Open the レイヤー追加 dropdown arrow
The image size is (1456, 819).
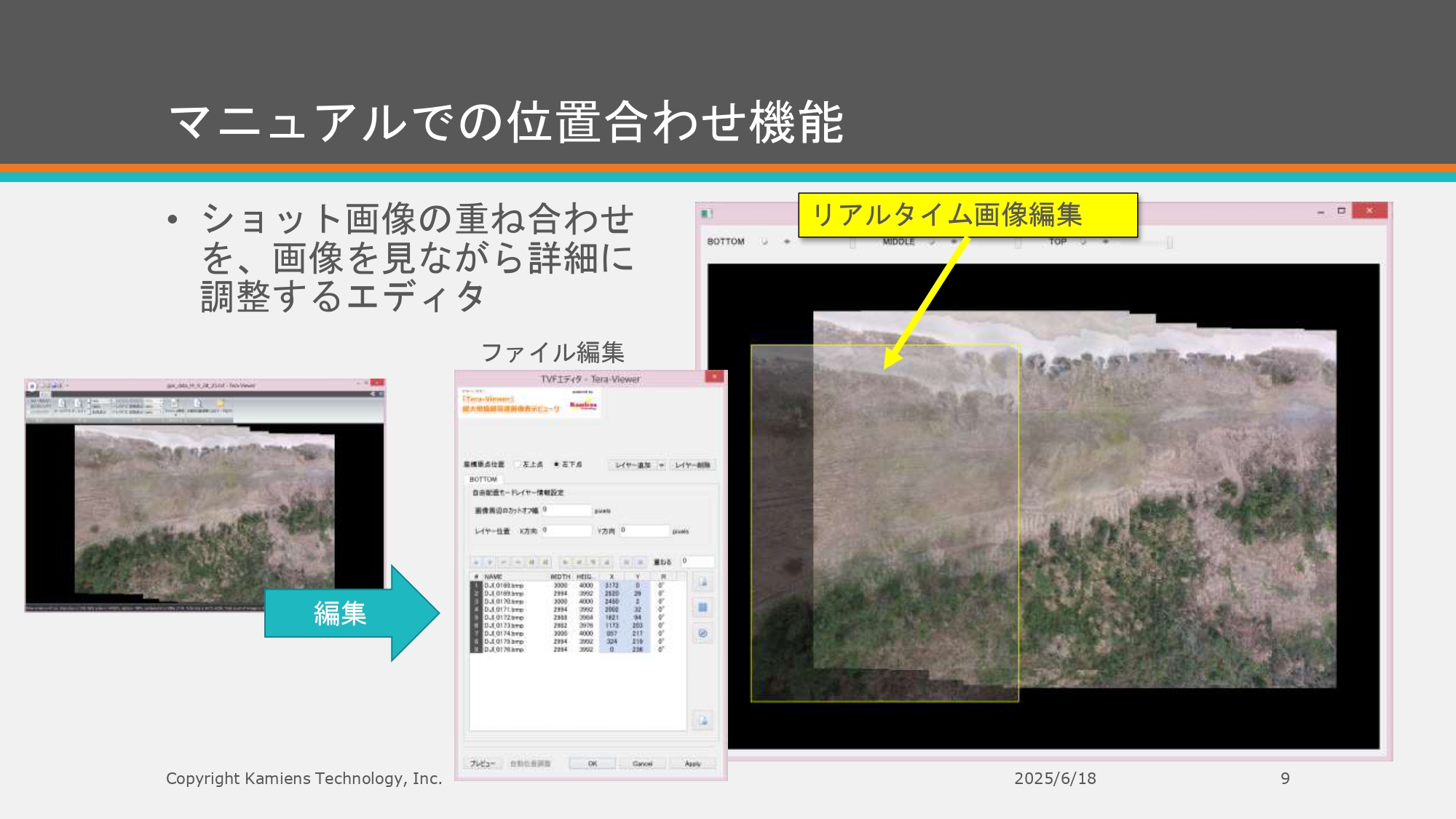661,465
